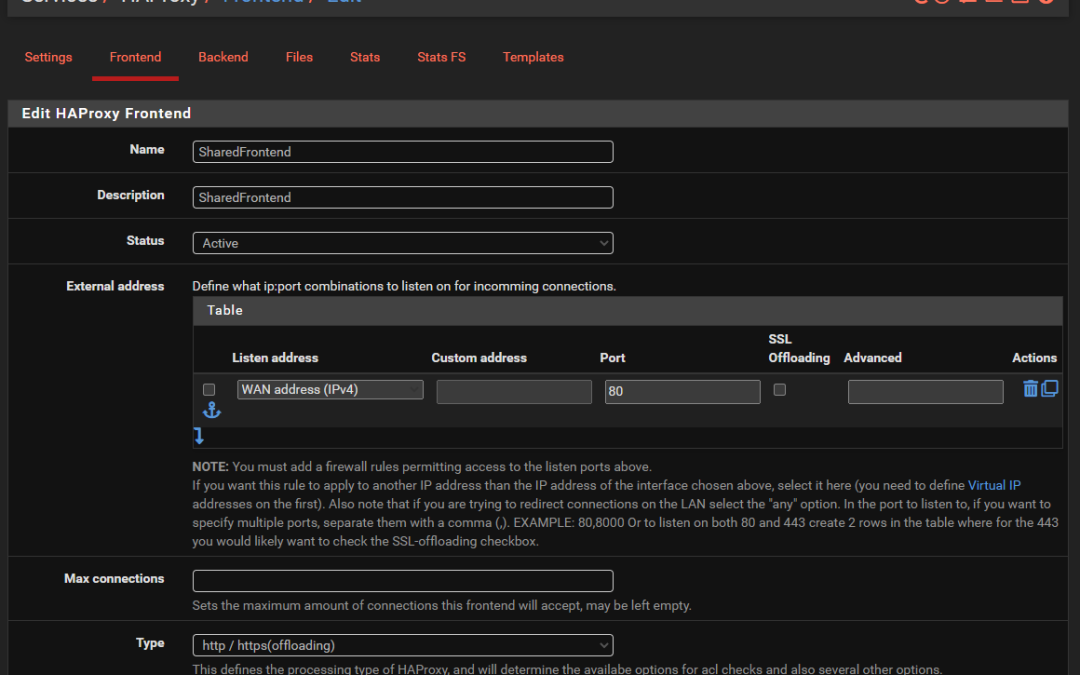Click the "NOTE:" firewall rules text
The image size is (1080, 675).
[x=422, y=467]
